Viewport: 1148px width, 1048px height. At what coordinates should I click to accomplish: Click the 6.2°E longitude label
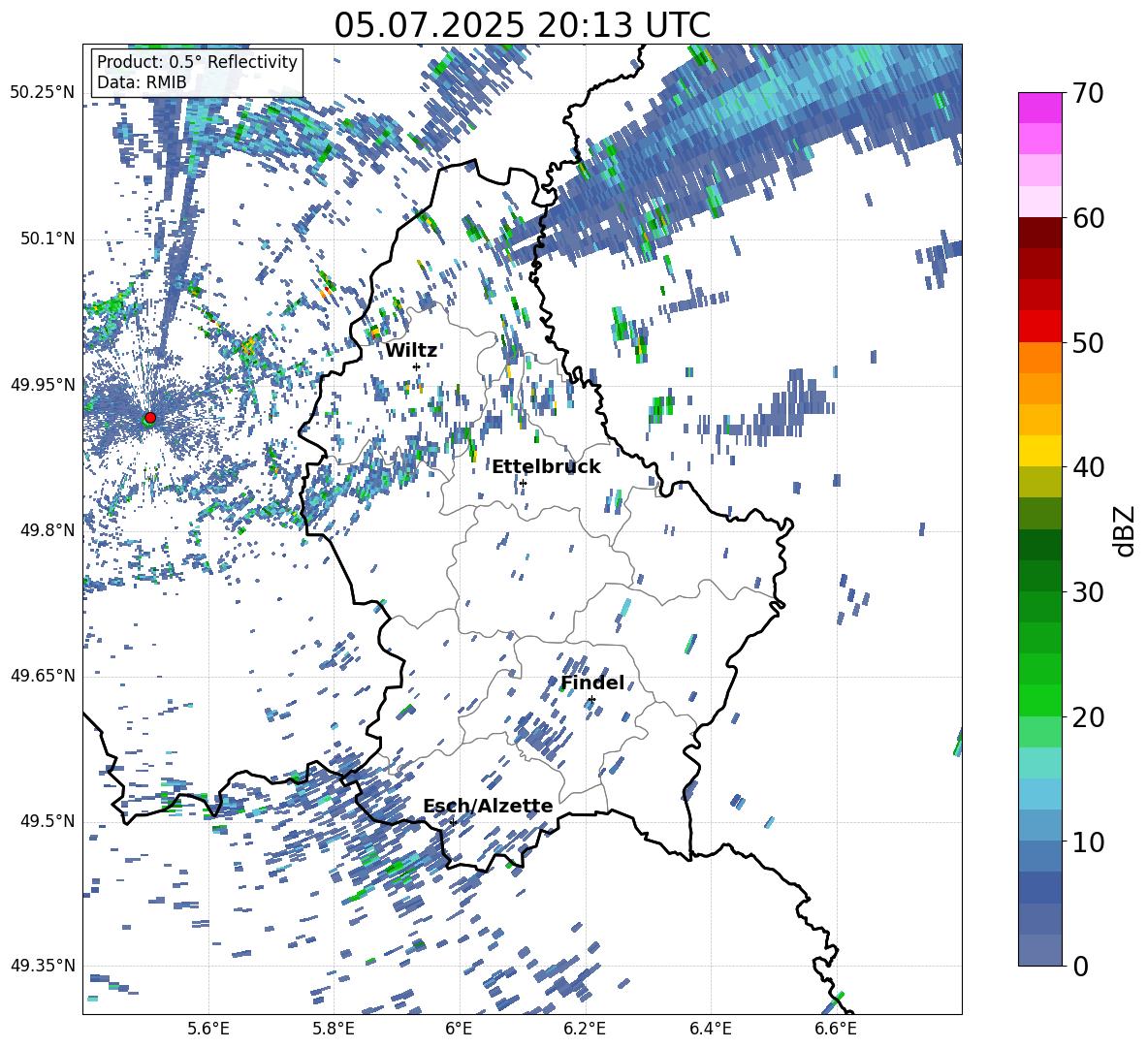point(585,1030)
